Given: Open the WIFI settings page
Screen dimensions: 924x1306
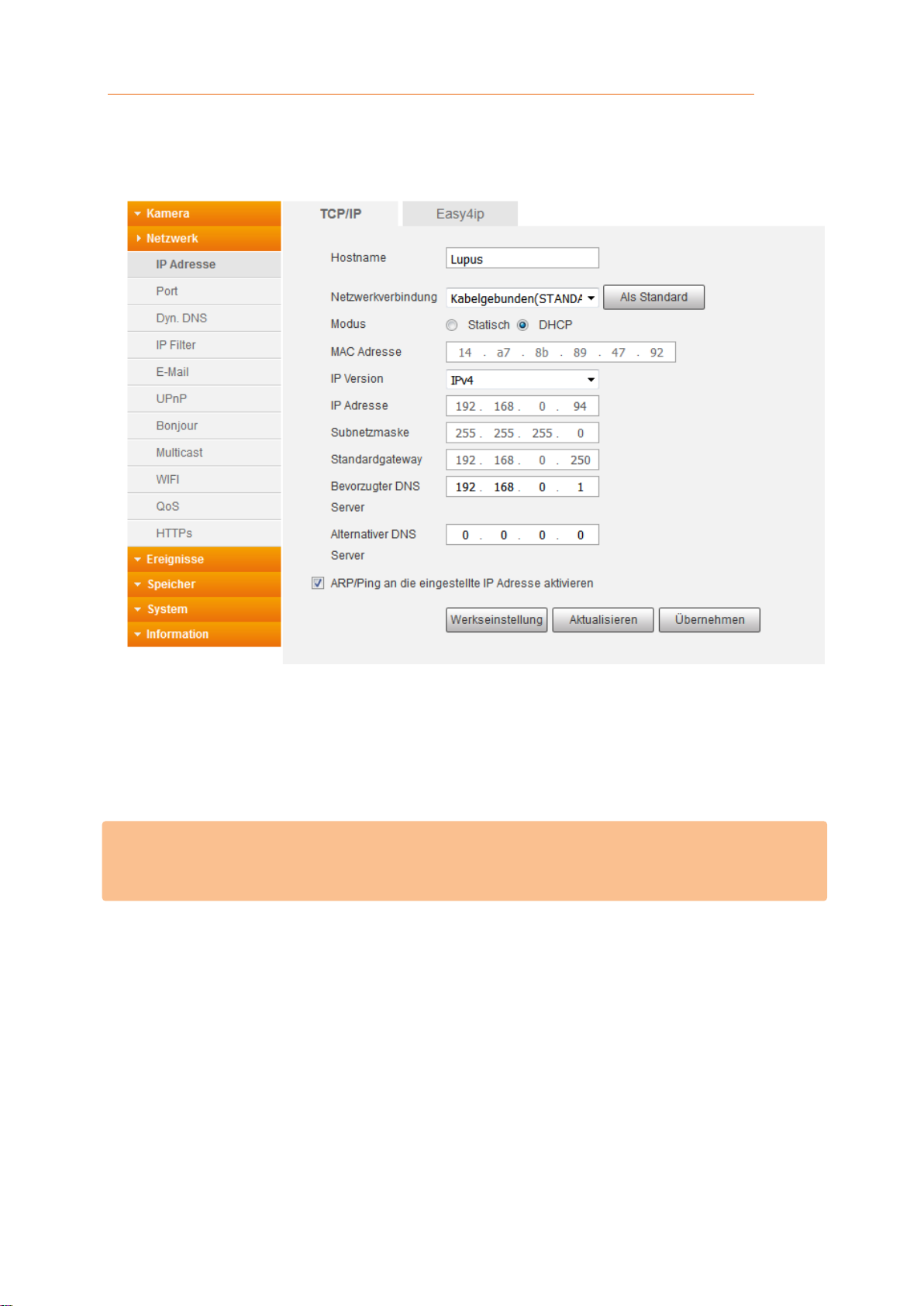Looking at the screenshot, I should point(204,479).
